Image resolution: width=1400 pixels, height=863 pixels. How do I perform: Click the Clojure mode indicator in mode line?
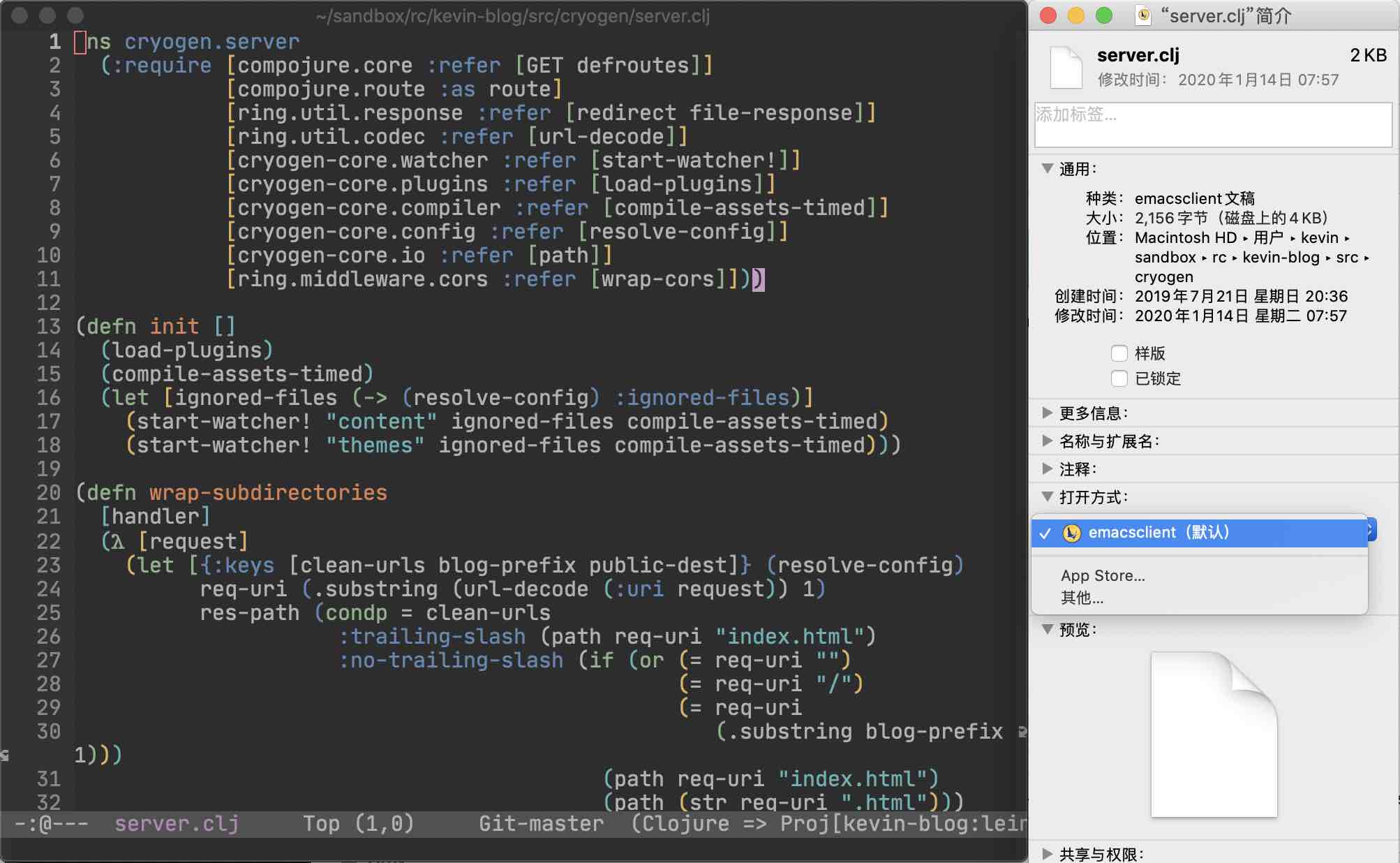[685, 824]
